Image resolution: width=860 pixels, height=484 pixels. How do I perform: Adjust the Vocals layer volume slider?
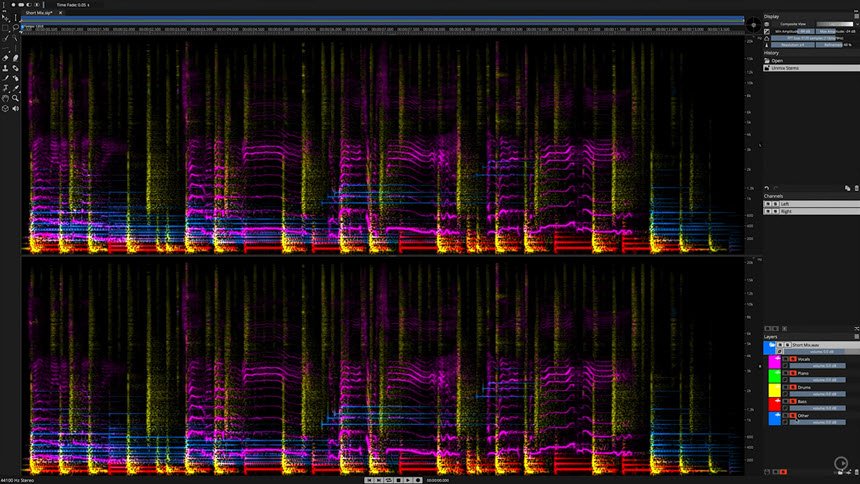[817, 365]
